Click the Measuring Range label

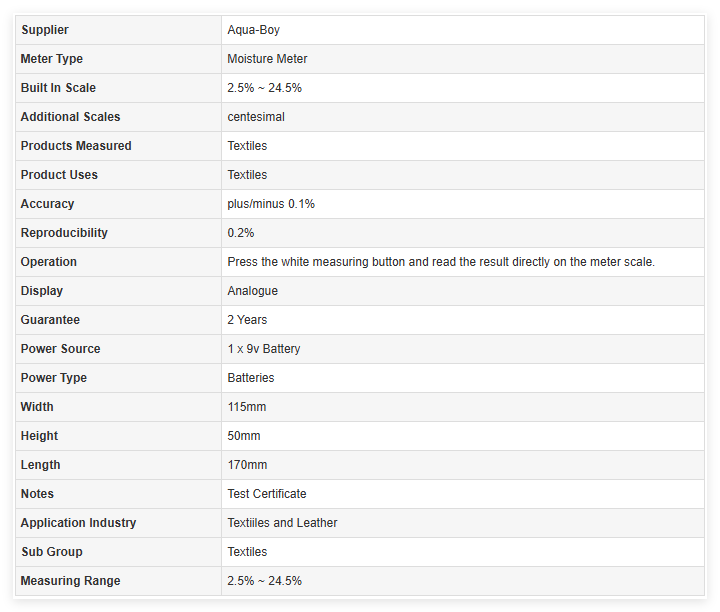tap(70, 581)
